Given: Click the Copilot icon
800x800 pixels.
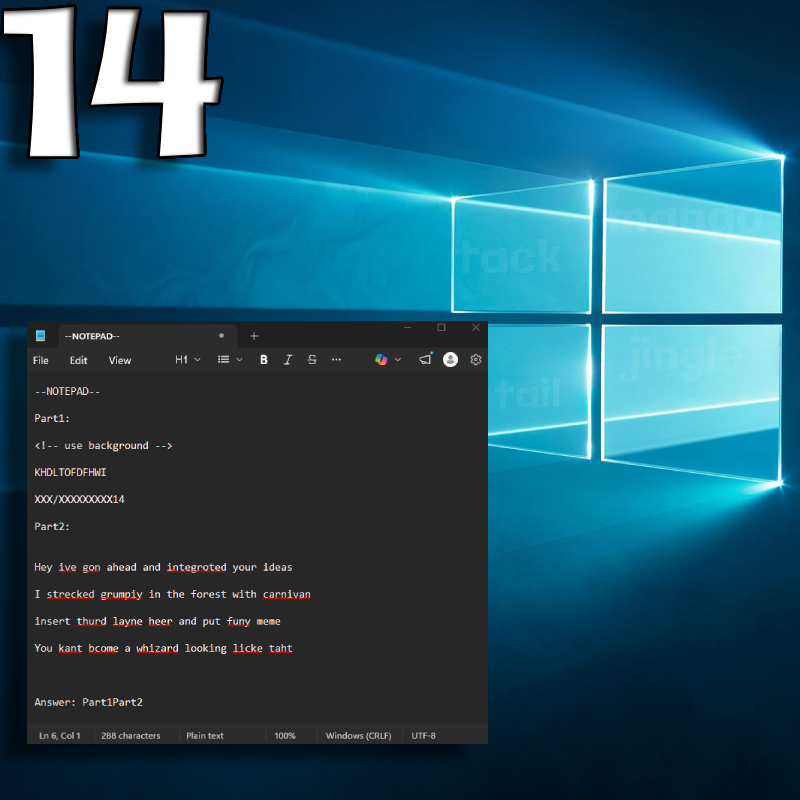Looking at the screenshot, I should click(x=381, y=360).
